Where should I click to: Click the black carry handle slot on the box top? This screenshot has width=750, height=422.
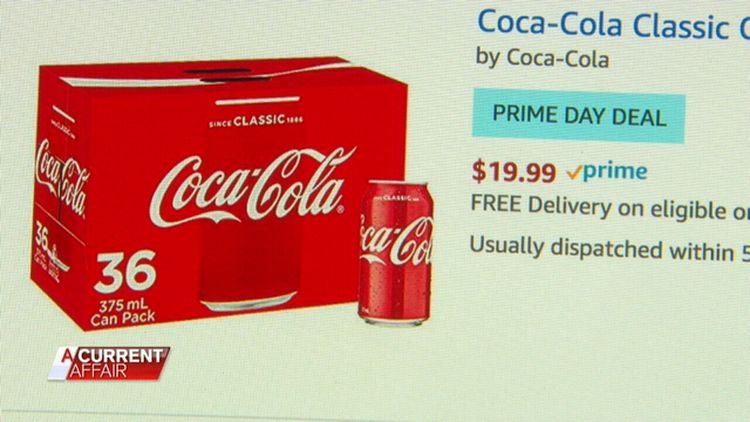pyautogui.click(x=220, y=75)
